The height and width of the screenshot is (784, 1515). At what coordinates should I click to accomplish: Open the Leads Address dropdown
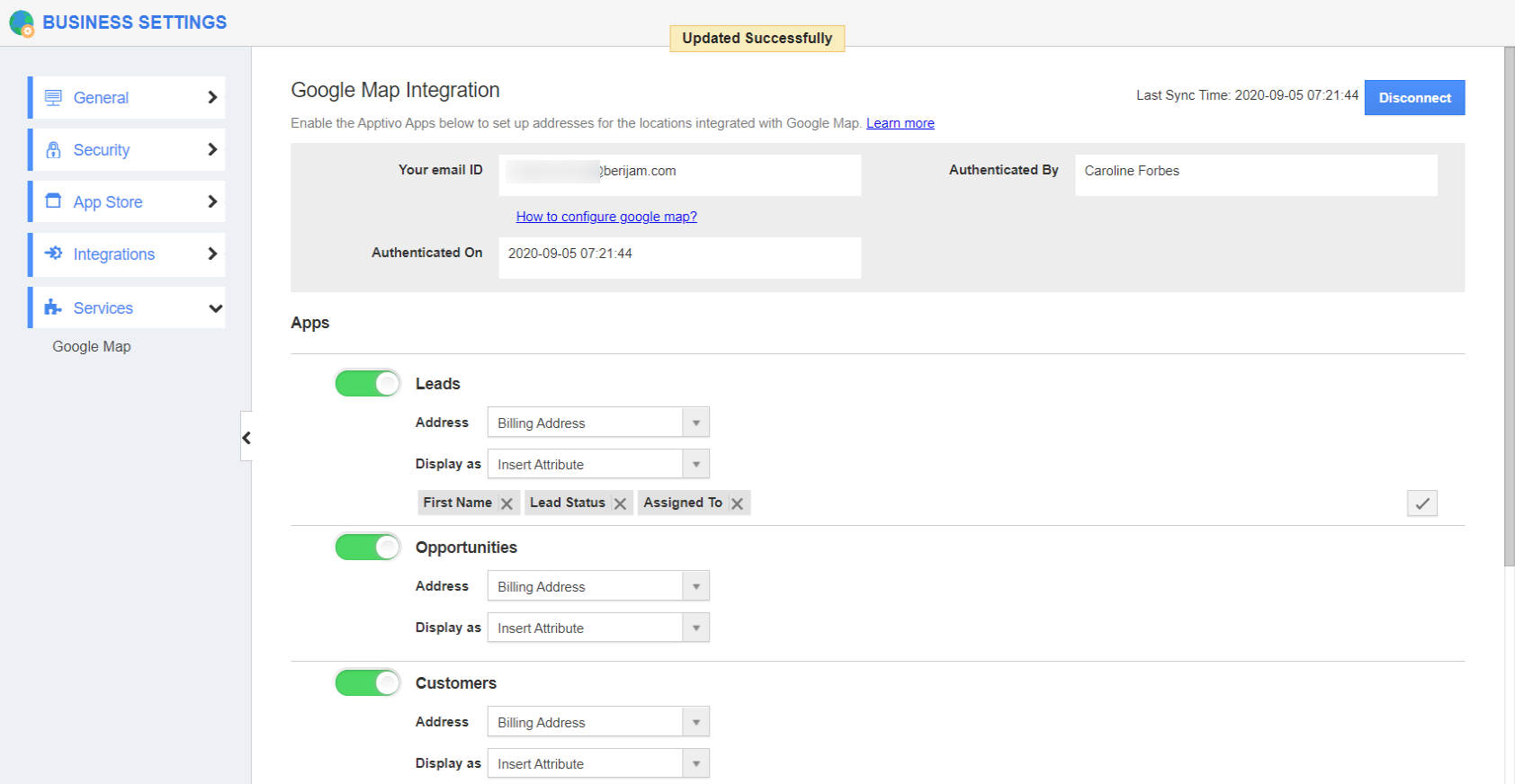click(598, 423)
